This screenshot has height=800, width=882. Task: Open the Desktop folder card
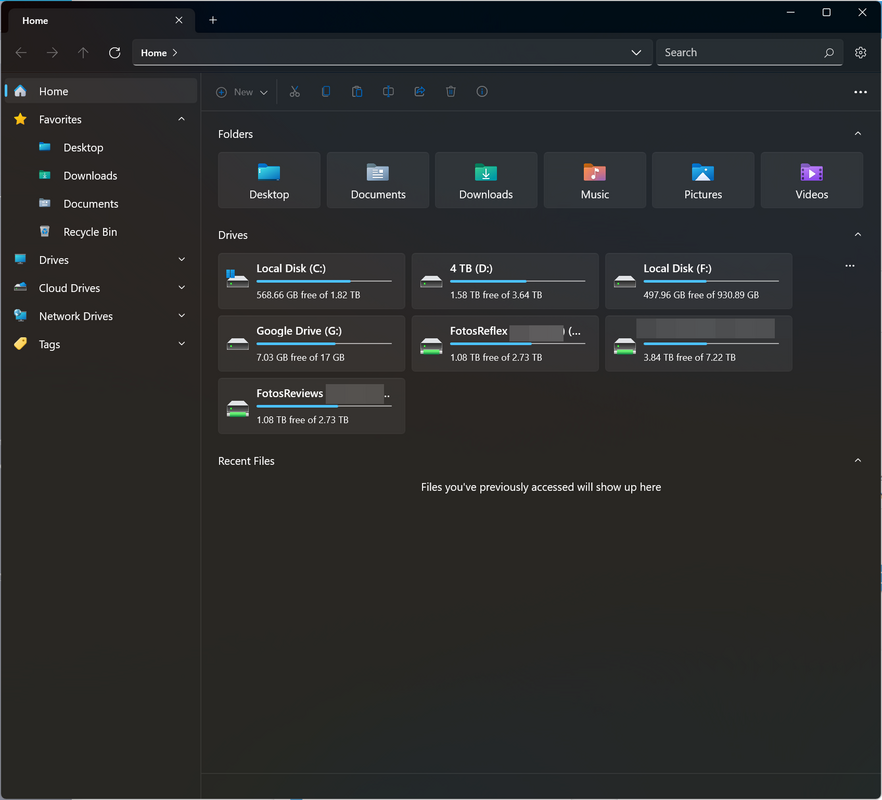[x=269, y=180]
